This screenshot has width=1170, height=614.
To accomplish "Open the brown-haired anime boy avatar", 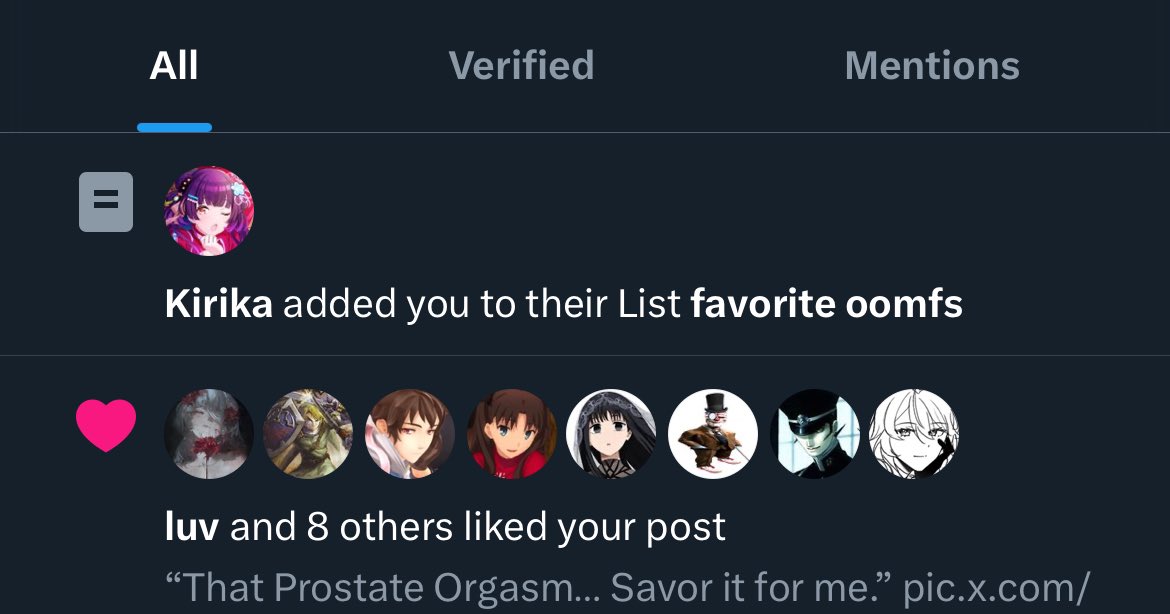I will pyautogui.click(x=410, y=433).
